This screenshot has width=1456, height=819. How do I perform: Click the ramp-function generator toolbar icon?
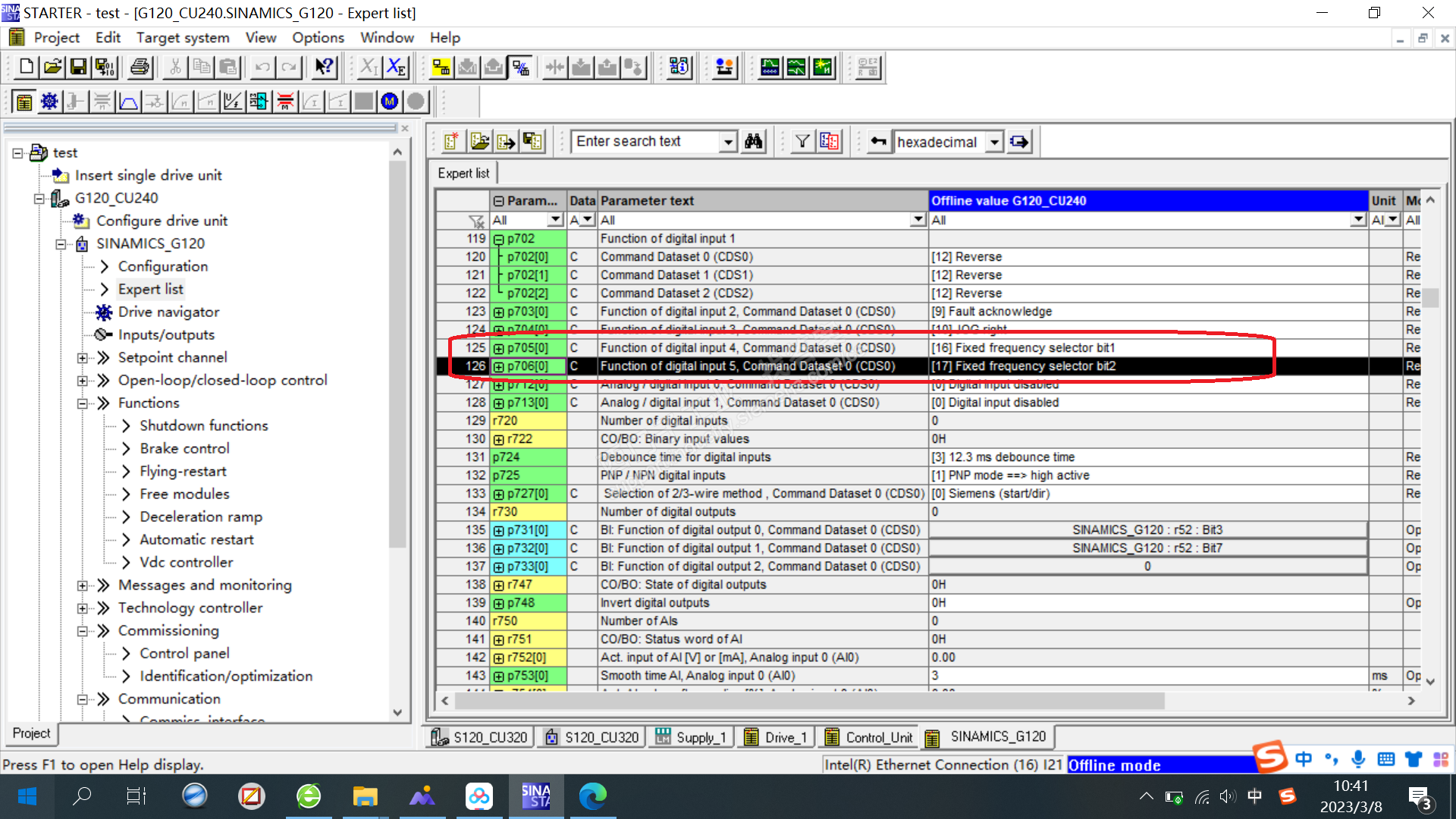point(128,102)
